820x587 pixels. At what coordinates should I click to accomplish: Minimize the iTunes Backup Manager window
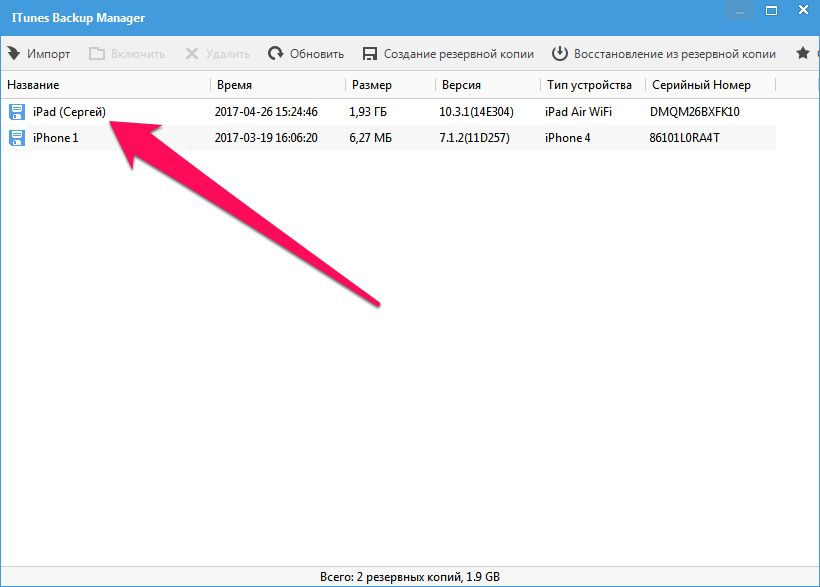click(x=740, y=10)
